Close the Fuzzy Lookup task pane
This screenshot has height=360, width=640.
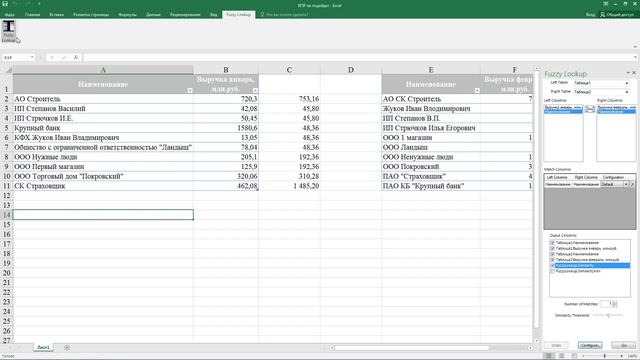(634, 73)
